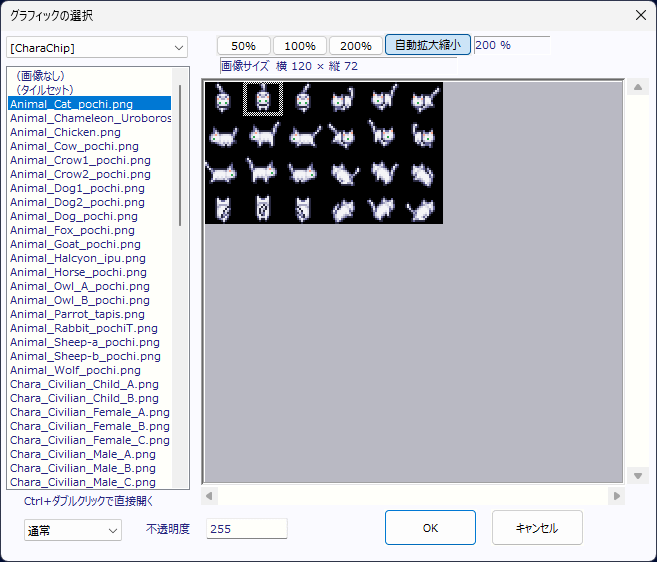Click the opacity 不透明度 input field

(246, 529)
